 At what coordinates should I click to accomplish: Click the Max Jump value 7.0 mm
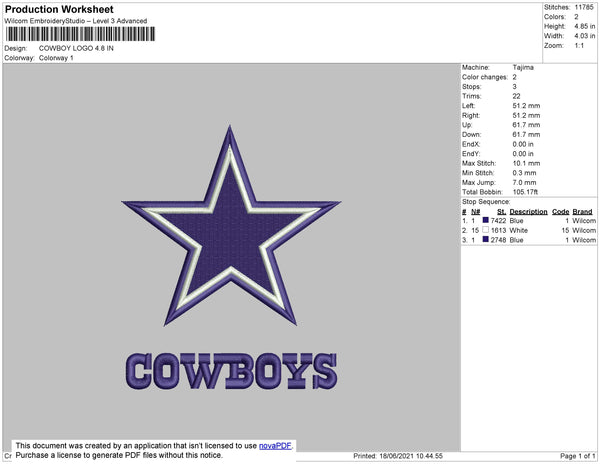[x=525, y=182]
